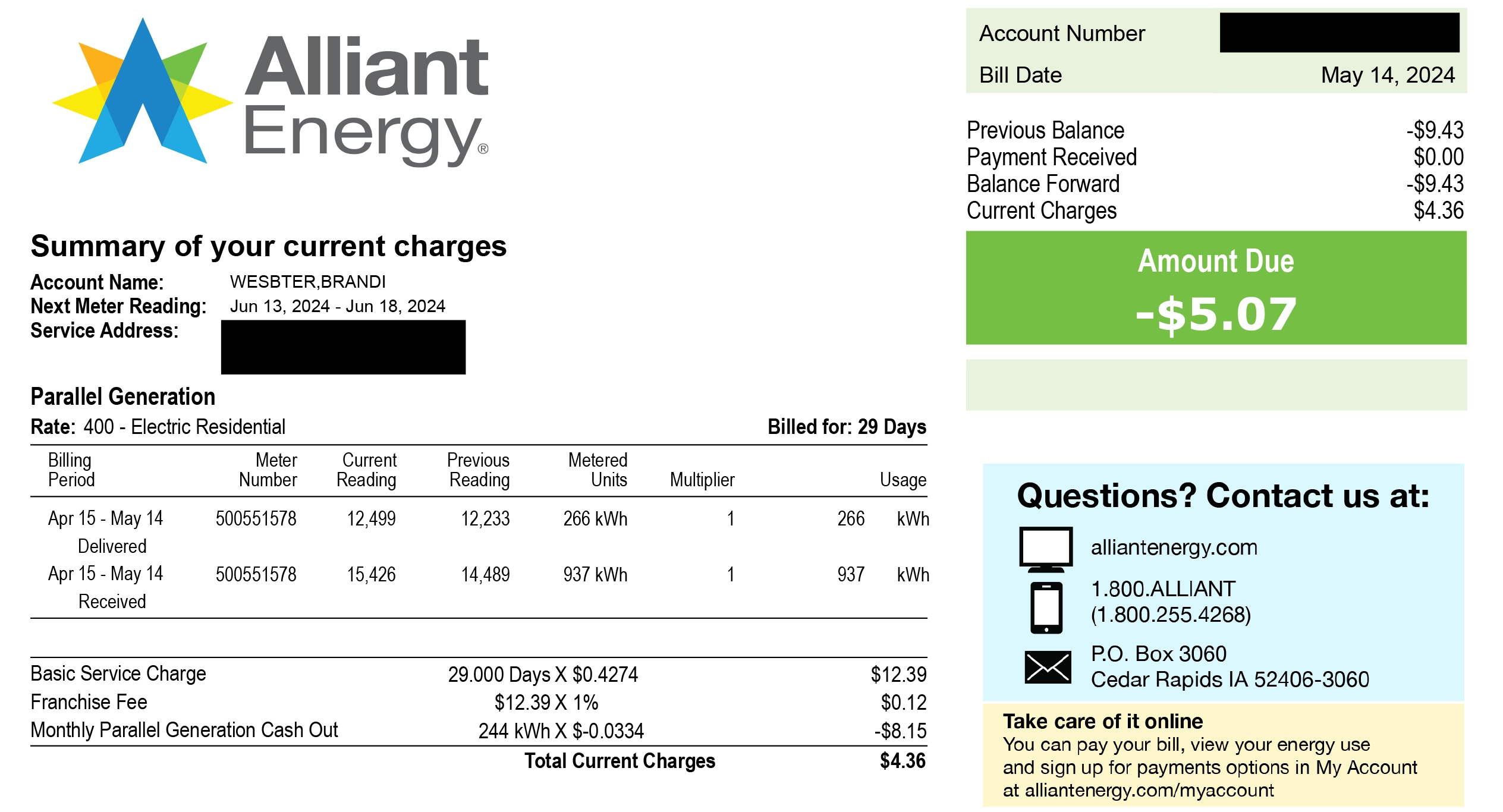Click the alliantenergy.com website link

pyautogui.click(x=1174, y=547)
